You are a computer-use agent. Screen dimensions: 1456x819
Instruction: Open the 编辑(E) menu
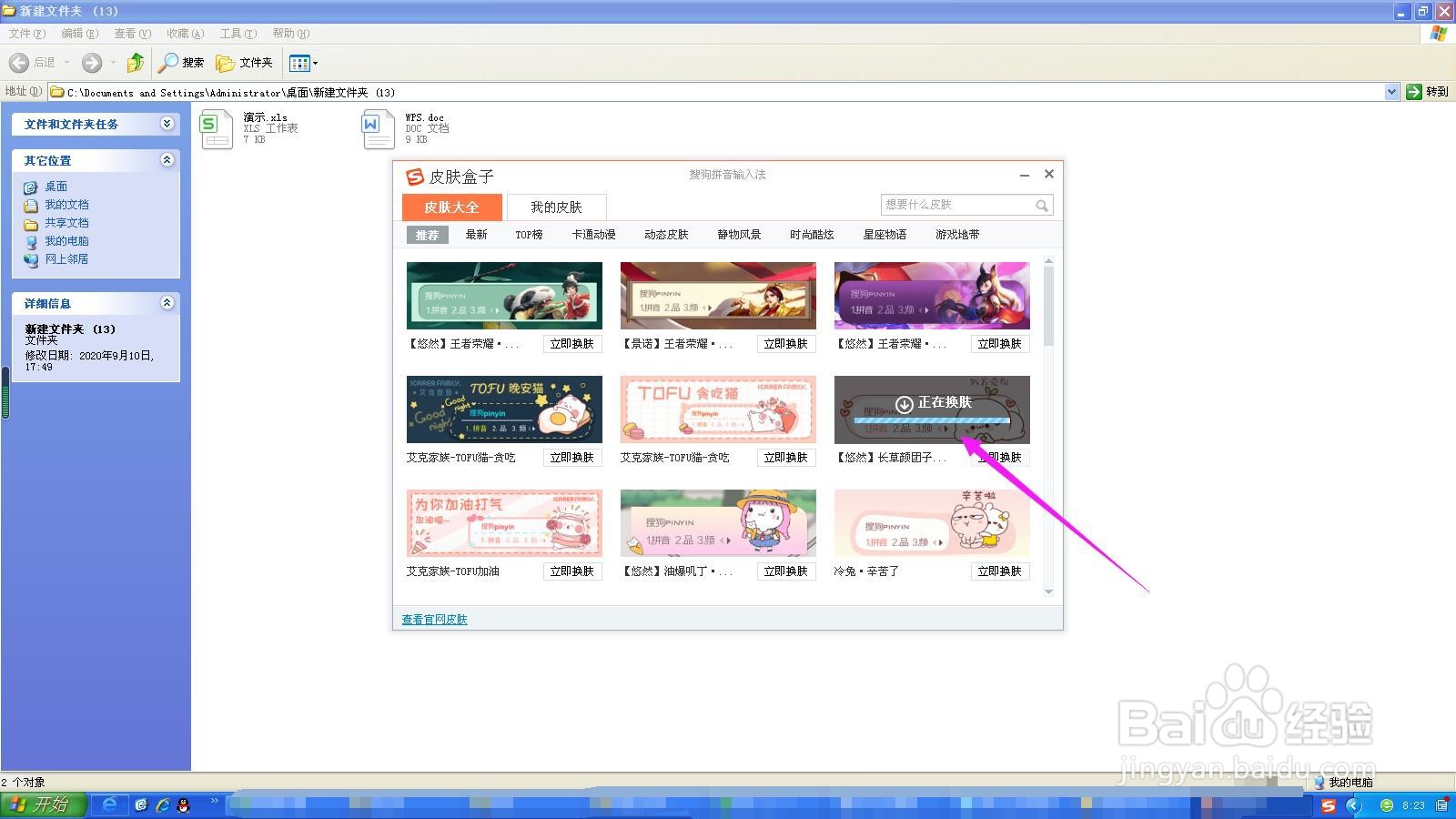point(80,34)
